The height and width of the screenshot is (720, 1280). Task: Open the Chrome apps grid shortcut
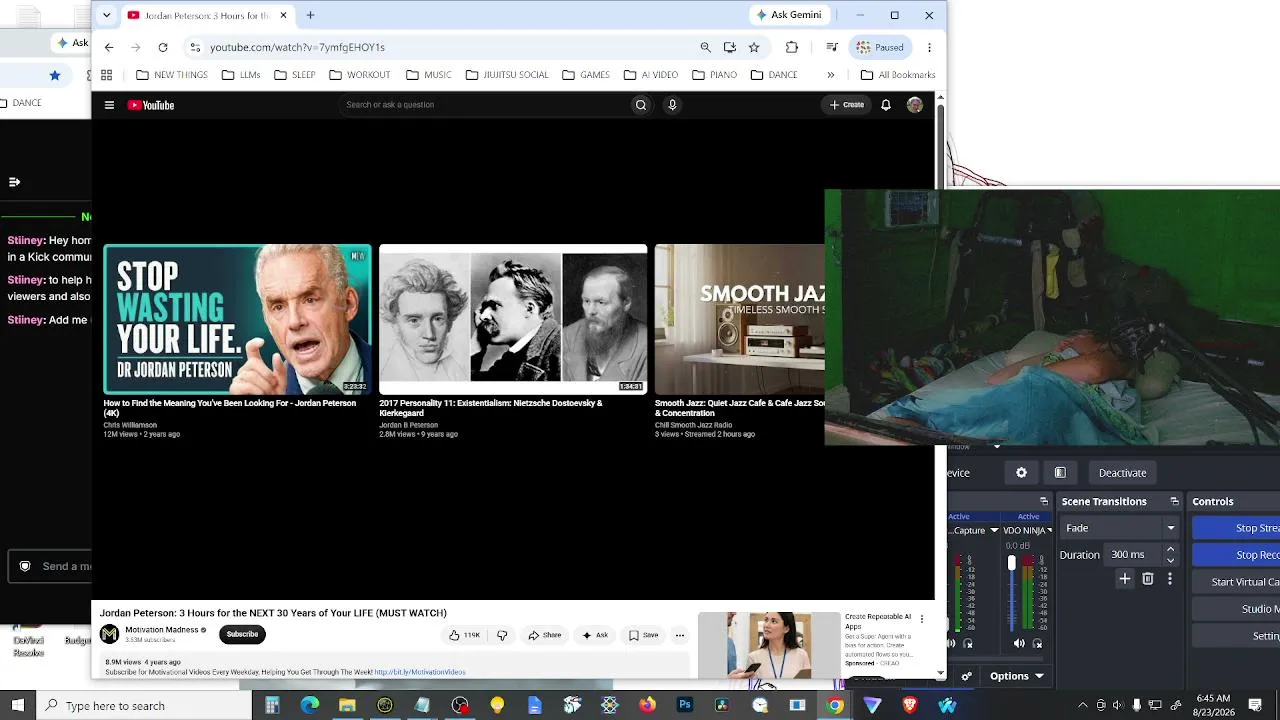click(x=106, y=75)
